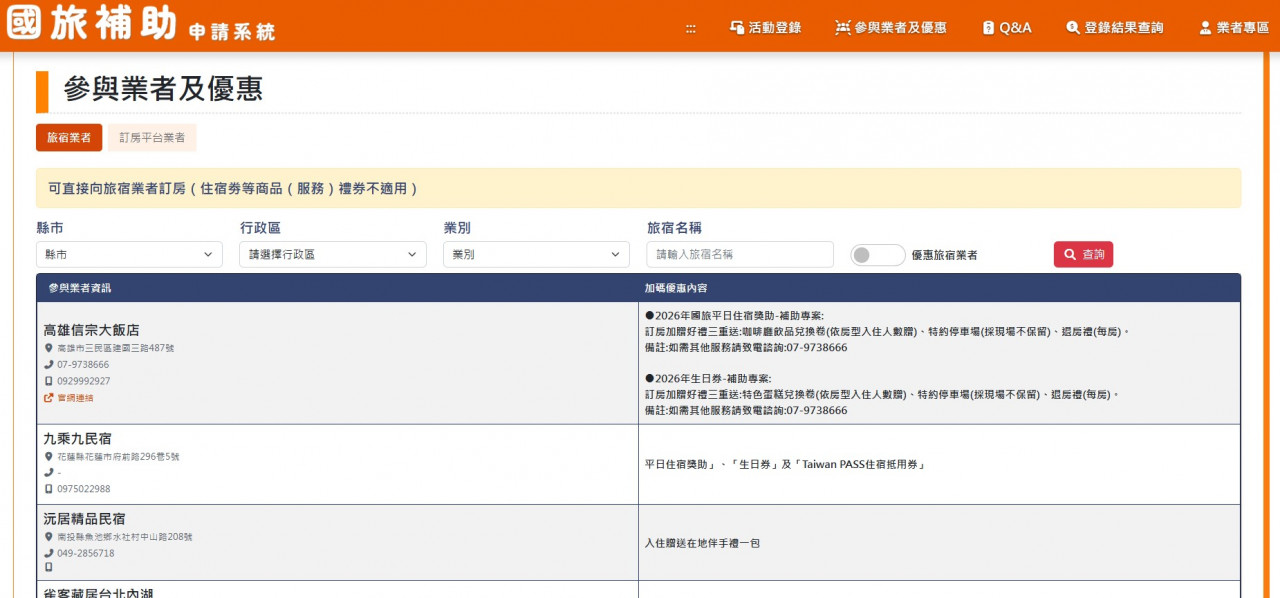
Task: Open the 業別 dropdown
Action: [536, 255]
